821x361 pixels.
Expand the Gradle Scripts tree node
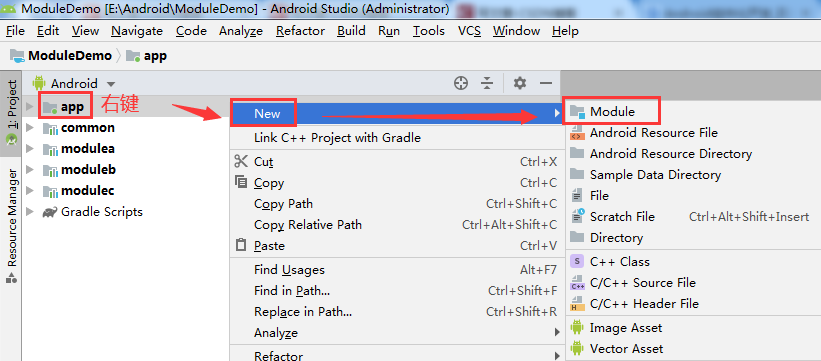click(x=29, y=212)
